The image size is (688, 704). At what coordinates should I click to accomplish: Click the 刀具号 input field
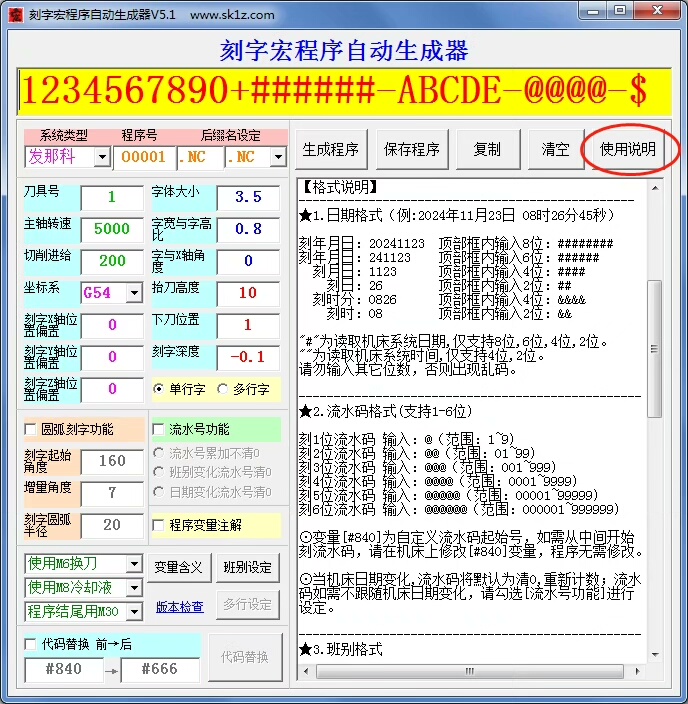[112, 197]
